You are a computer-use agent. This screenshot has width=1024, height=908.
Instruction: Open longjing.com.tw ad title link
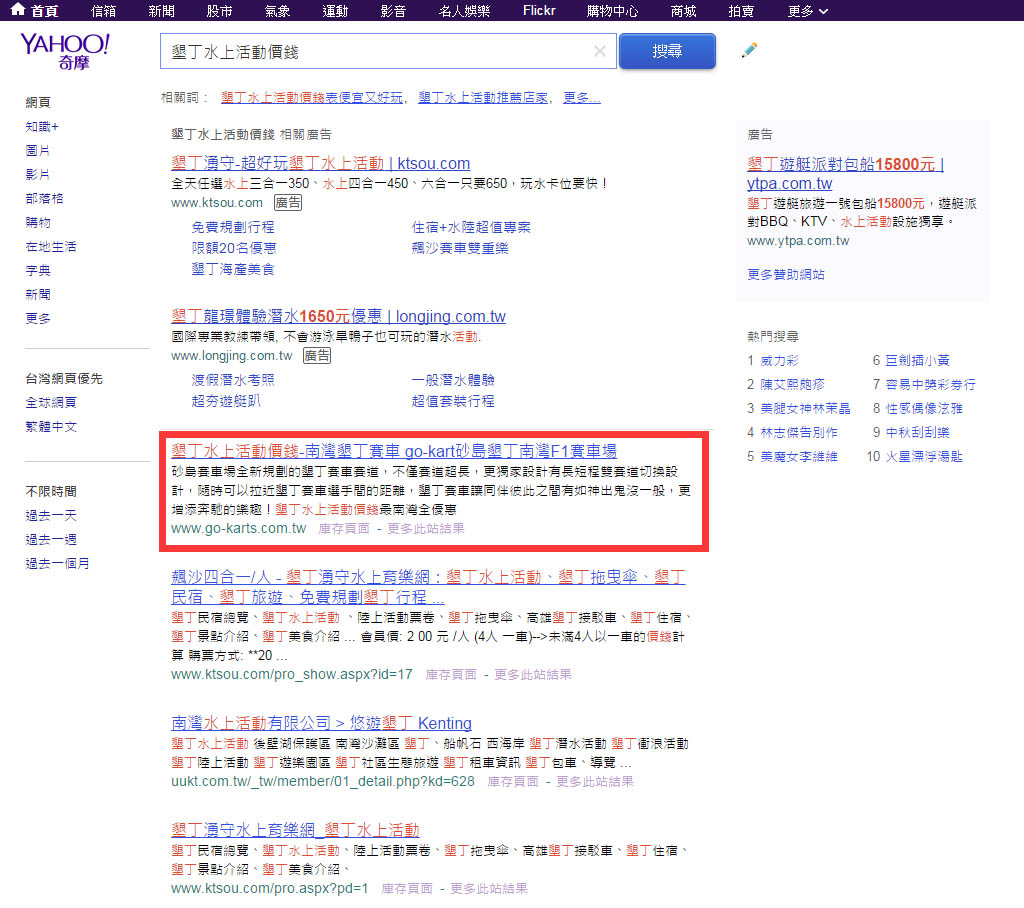pos(338,316)
